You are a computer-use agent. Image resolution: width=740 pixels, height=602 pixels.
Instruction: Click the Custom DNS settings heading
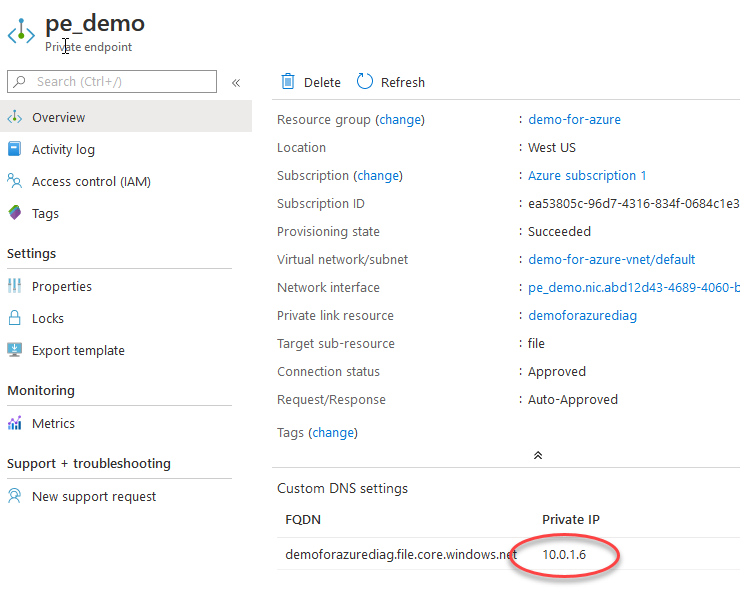342,488
